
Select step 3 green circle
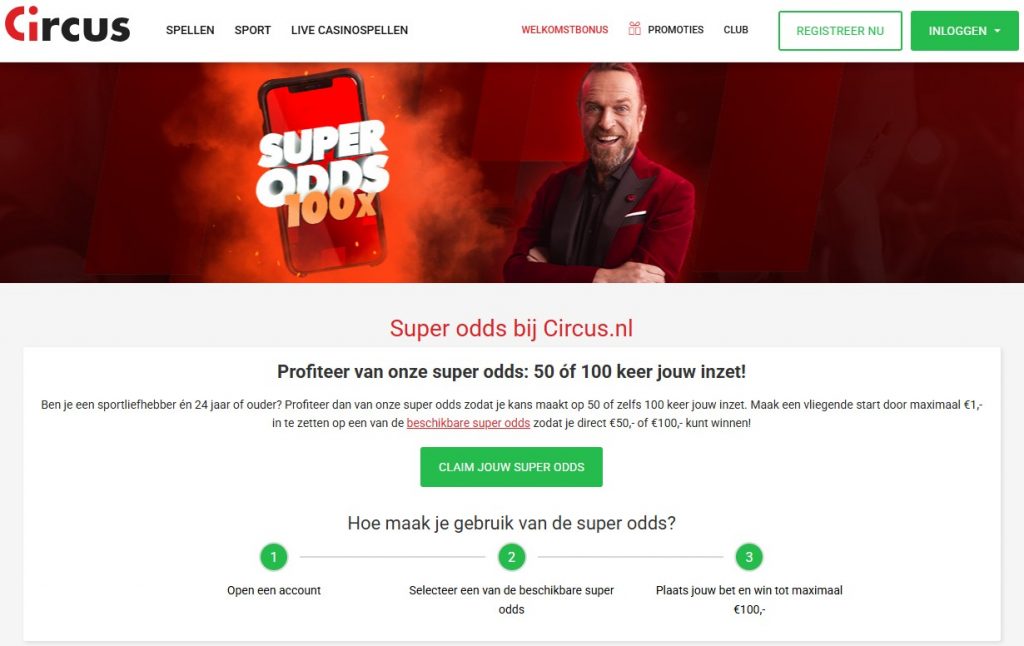[749, 557]
